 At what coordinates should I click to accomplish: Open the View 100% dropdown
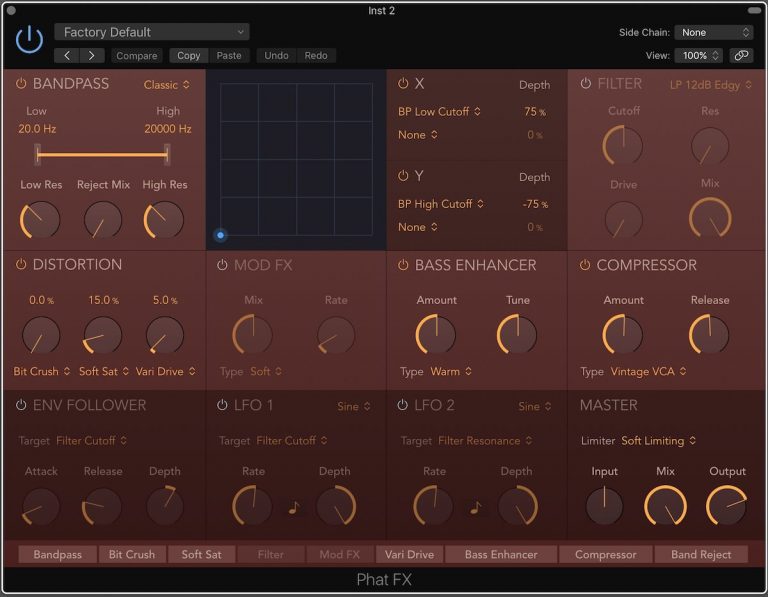point(698,55)
